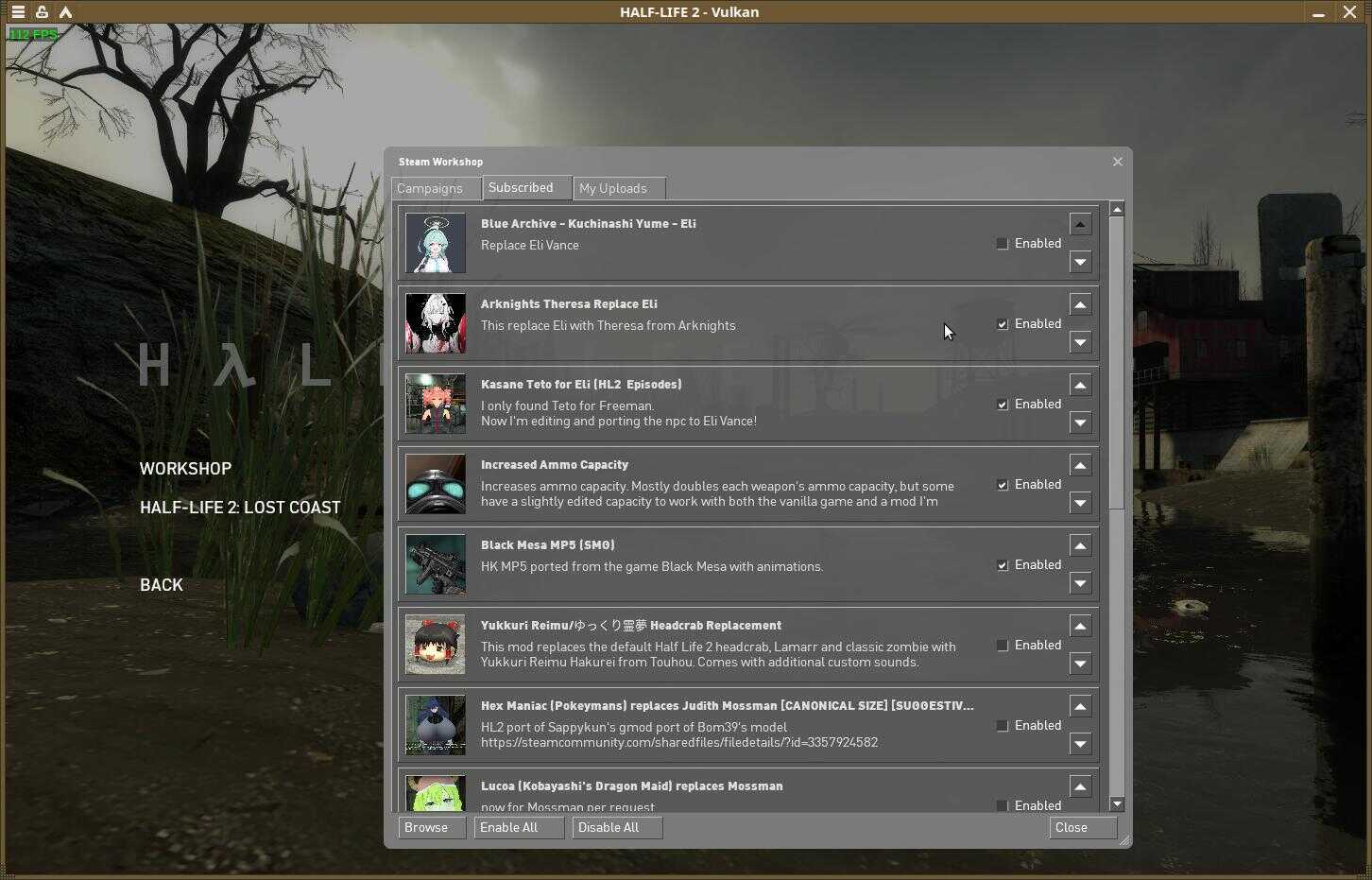Image resolution: width=1372 pixels, height=880 pixels.
Task: Click the mod list scrollbar up arrow
Action: tap(1117, 209)
